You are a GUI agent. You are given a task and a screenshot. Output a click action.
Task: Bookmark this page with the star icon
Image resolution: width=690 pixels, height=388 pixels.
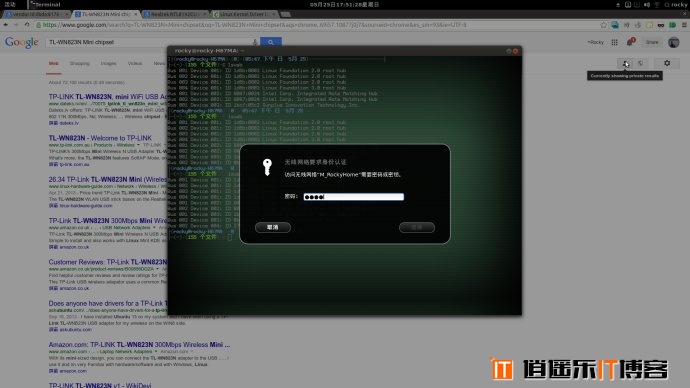pos(603,25)
